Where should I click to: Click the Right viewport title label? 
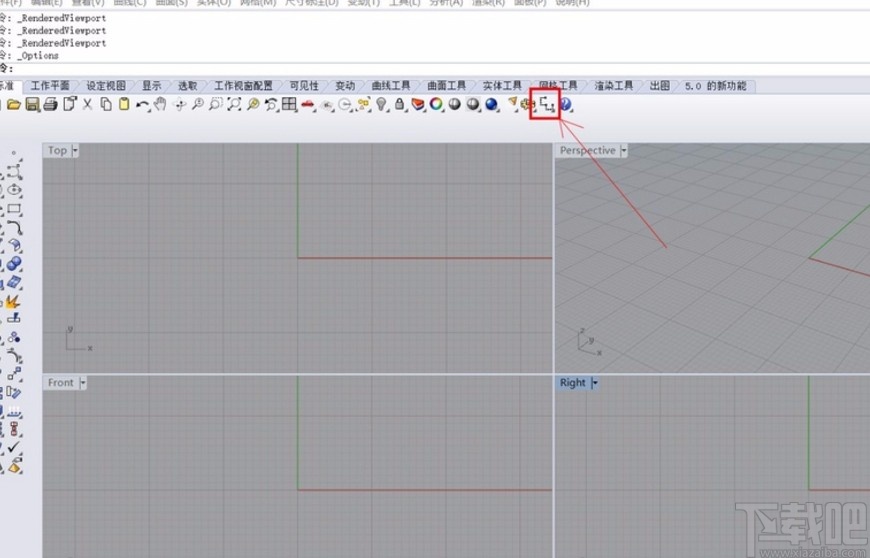click(x=573, y=383)
